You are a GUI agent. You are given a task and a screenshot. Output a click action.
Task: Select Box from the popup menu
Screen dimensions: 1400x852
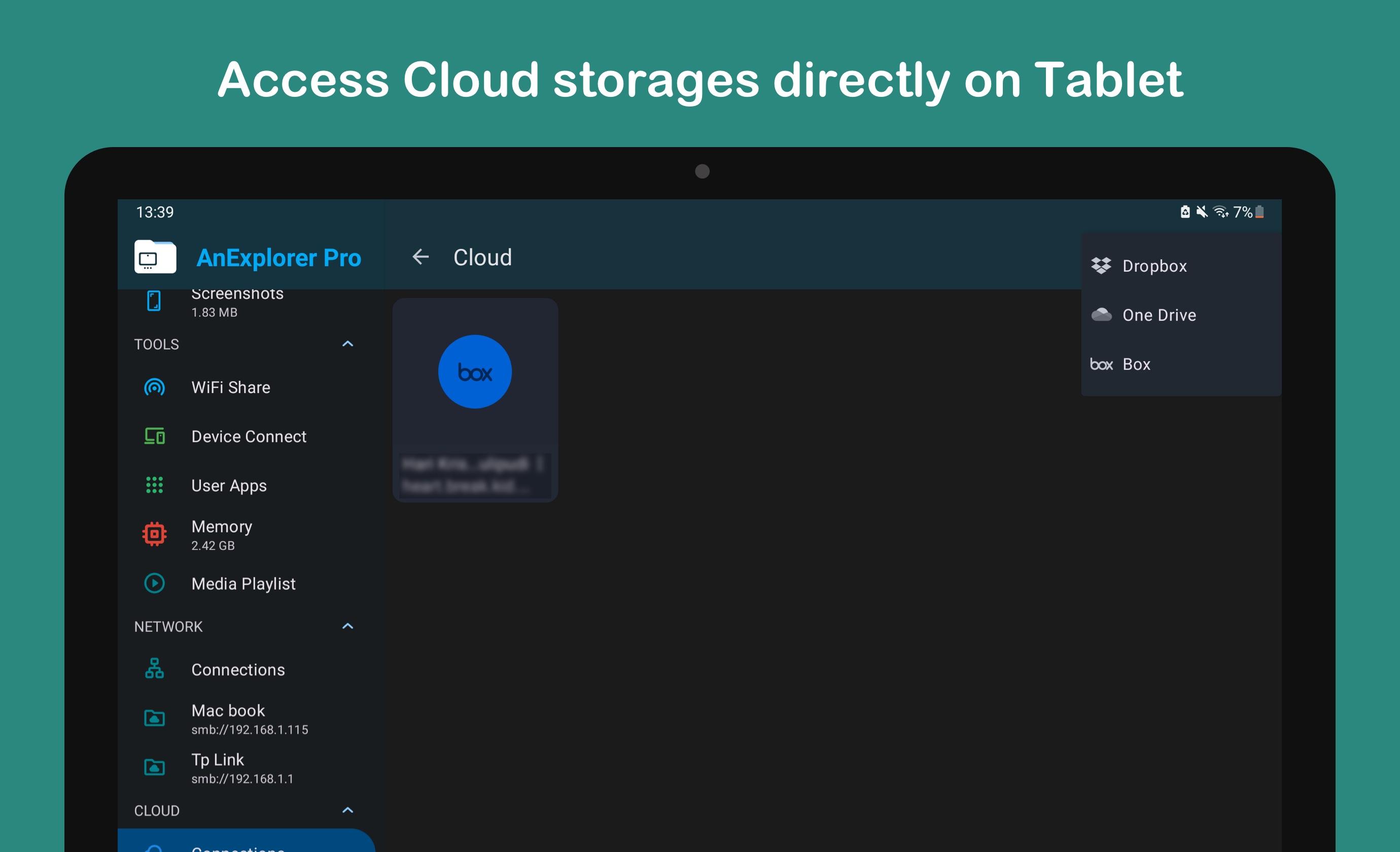point(1135,364)
